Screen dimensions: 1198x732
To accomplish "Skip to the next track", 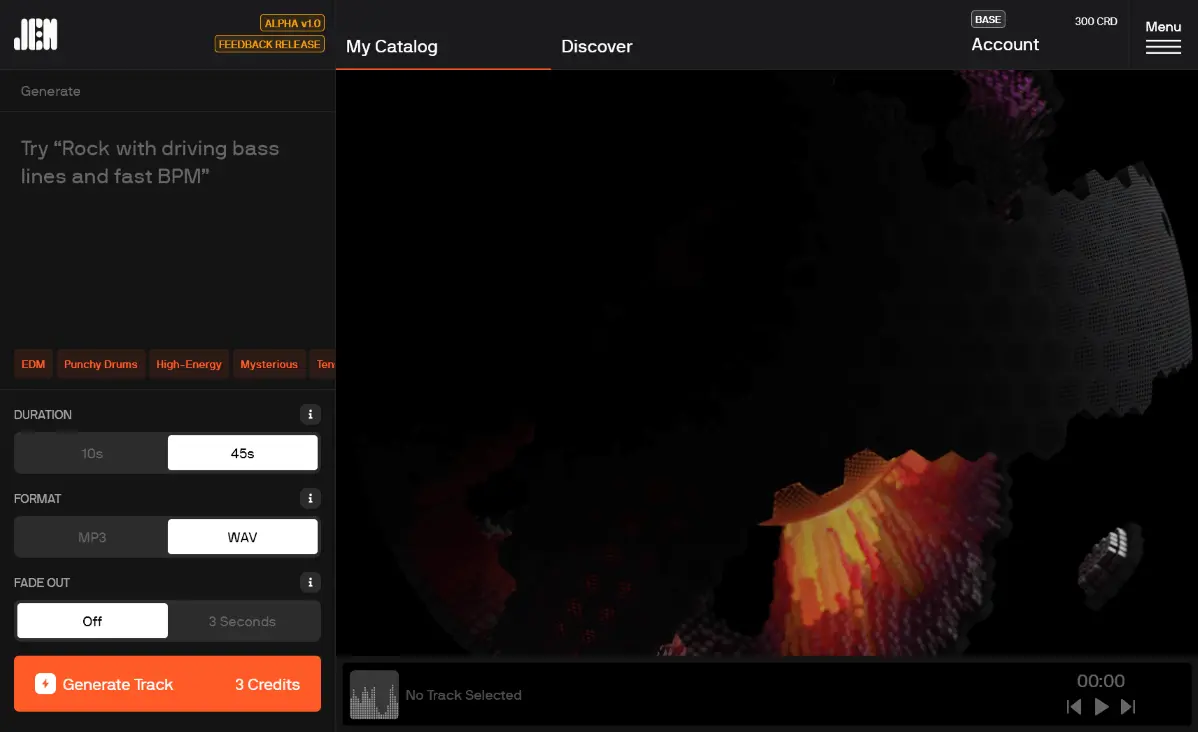I will click(1128, 707).
